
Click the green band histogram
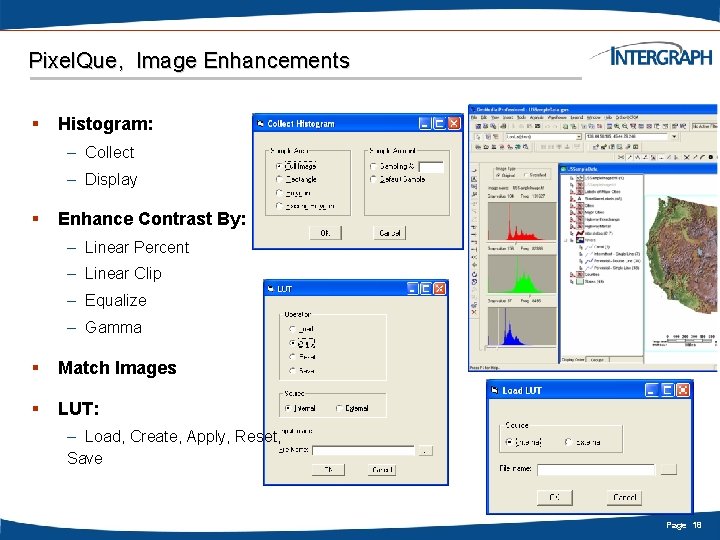(522, 274)
